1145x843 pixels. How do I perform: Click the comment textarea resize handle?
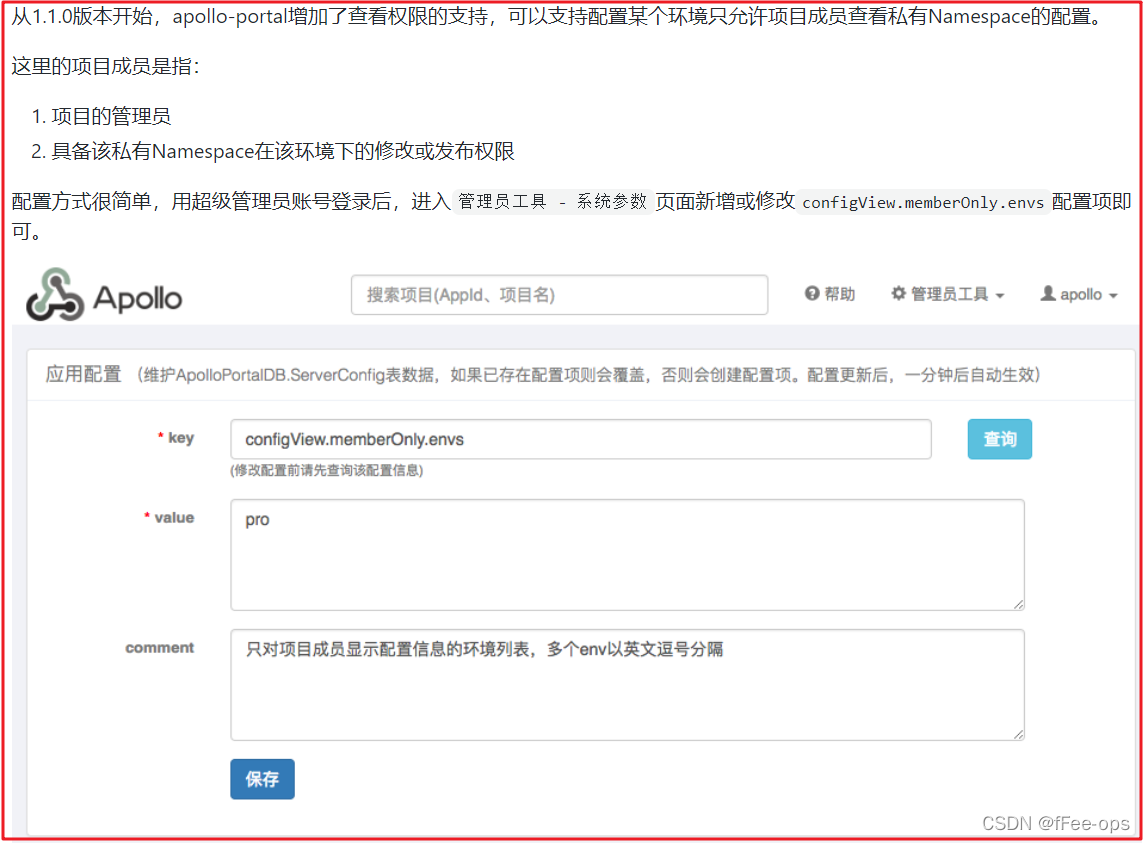[1019, 734]
